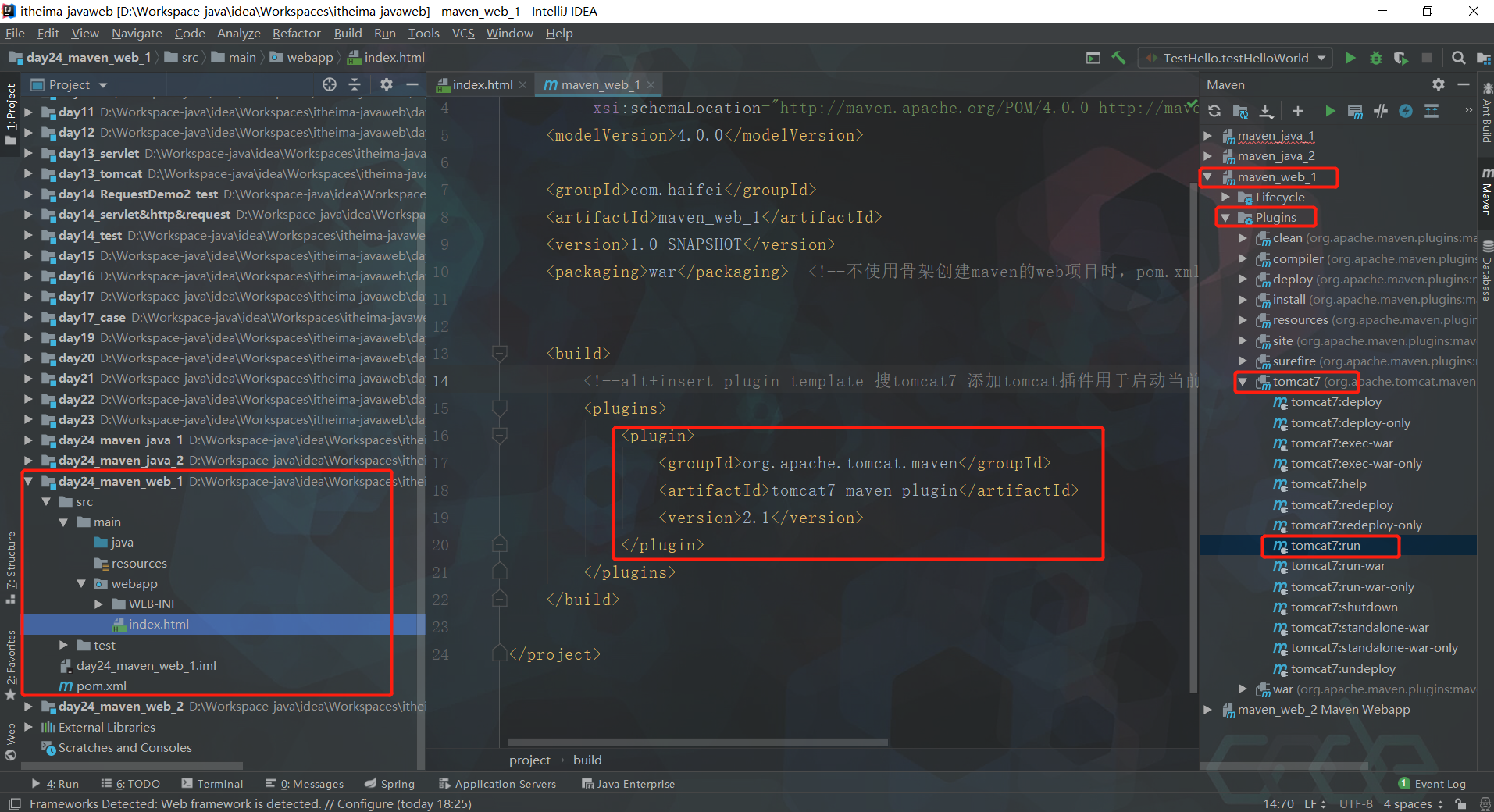Generate sources and update folders in Maven panel
This screenshot has height=812, width=1494.
click(x=1240, y=111)
